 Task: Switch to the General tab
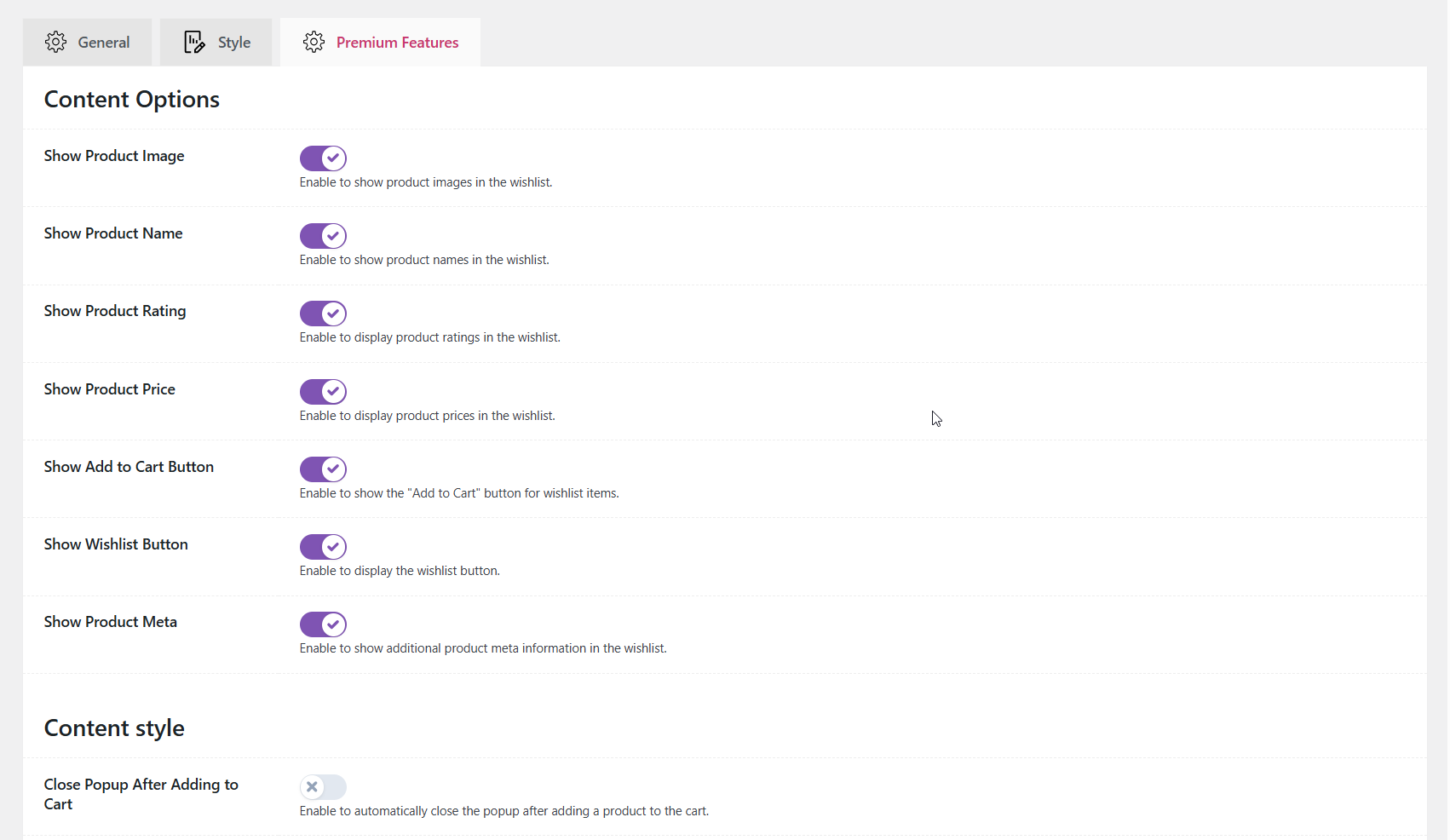(x=87, y=41)
